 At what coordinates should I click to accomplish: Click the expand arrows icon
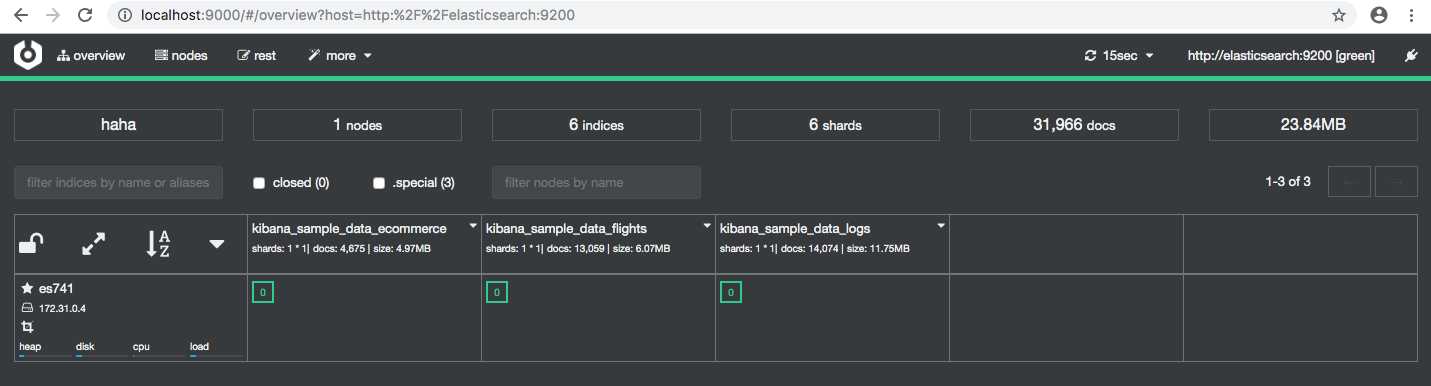click(94, 243)
